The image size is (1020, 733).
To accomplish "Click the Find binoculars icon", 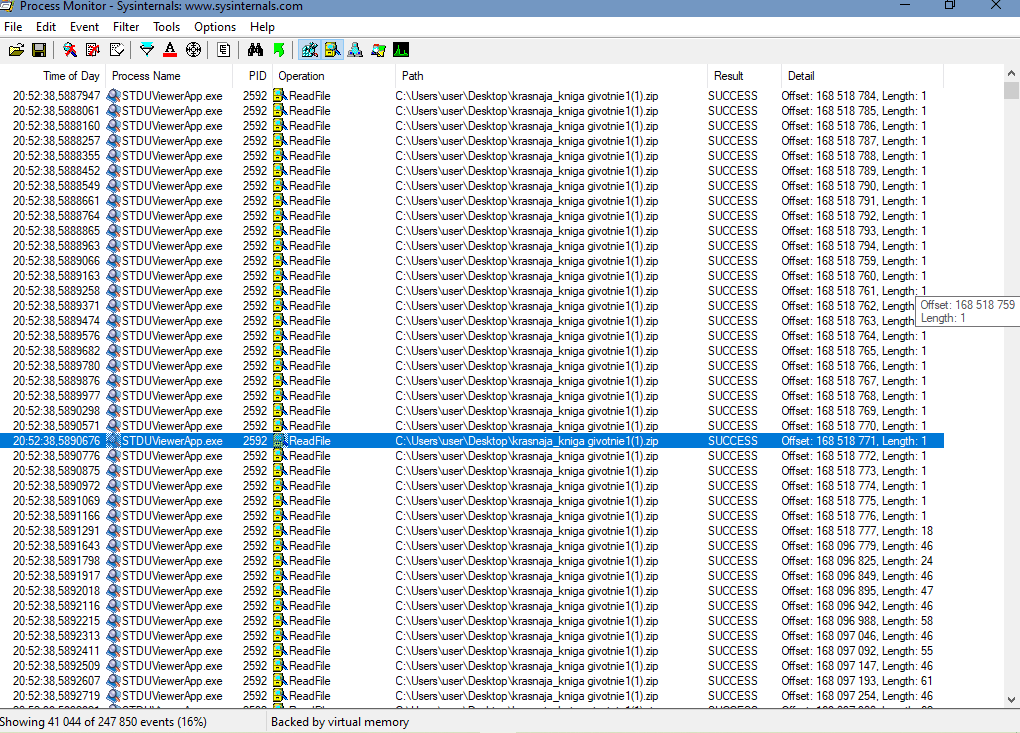I will click(255, 50).
